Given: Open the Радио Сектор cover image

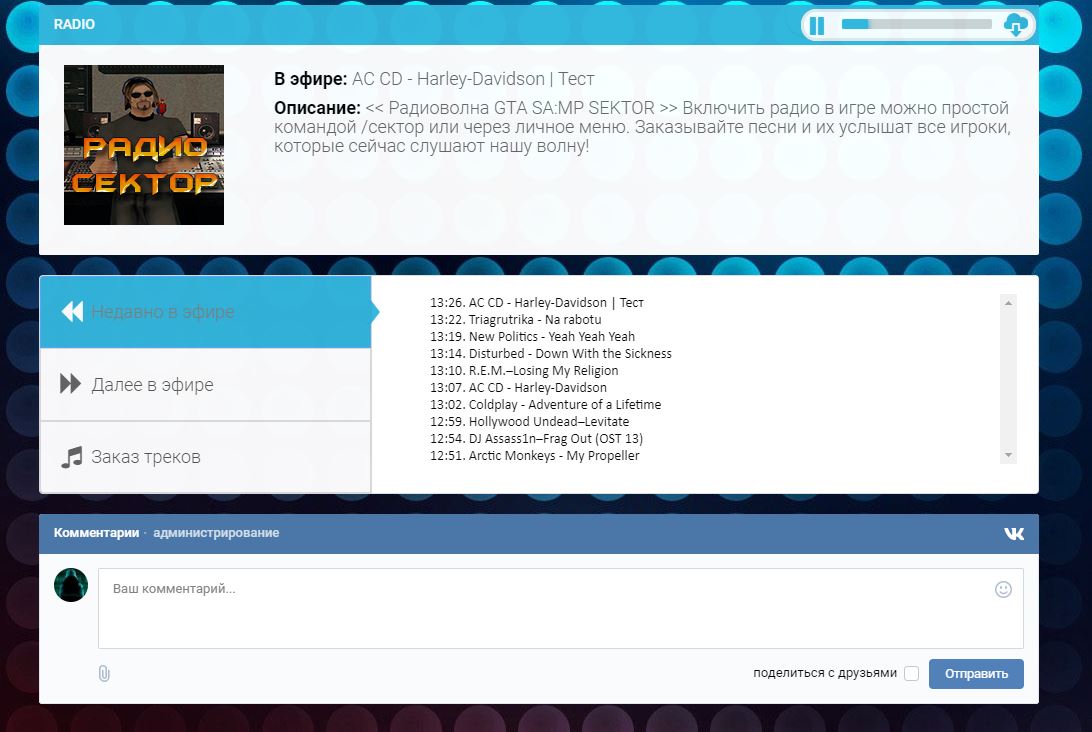Looking at the screenshot, I should 144,145.
